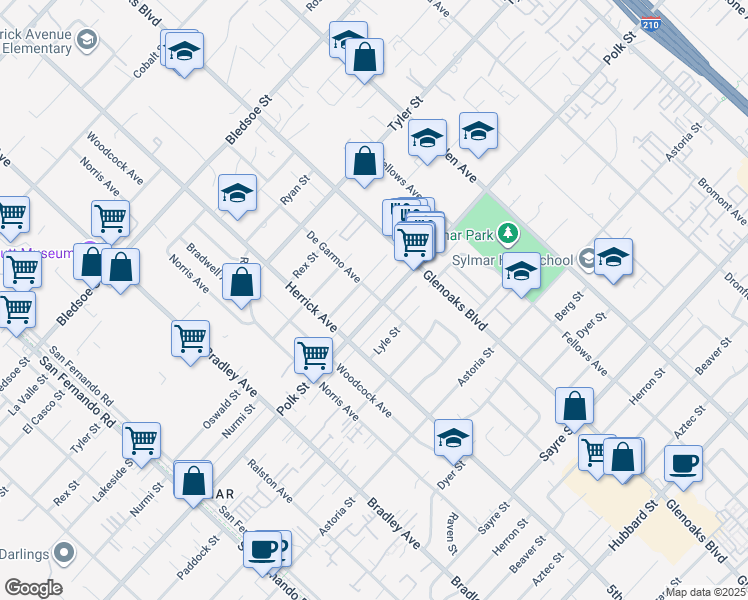This screenshot has height=600, width=748.
Task: Click the school marker beside Cobalt St
Action: point(184,54)
